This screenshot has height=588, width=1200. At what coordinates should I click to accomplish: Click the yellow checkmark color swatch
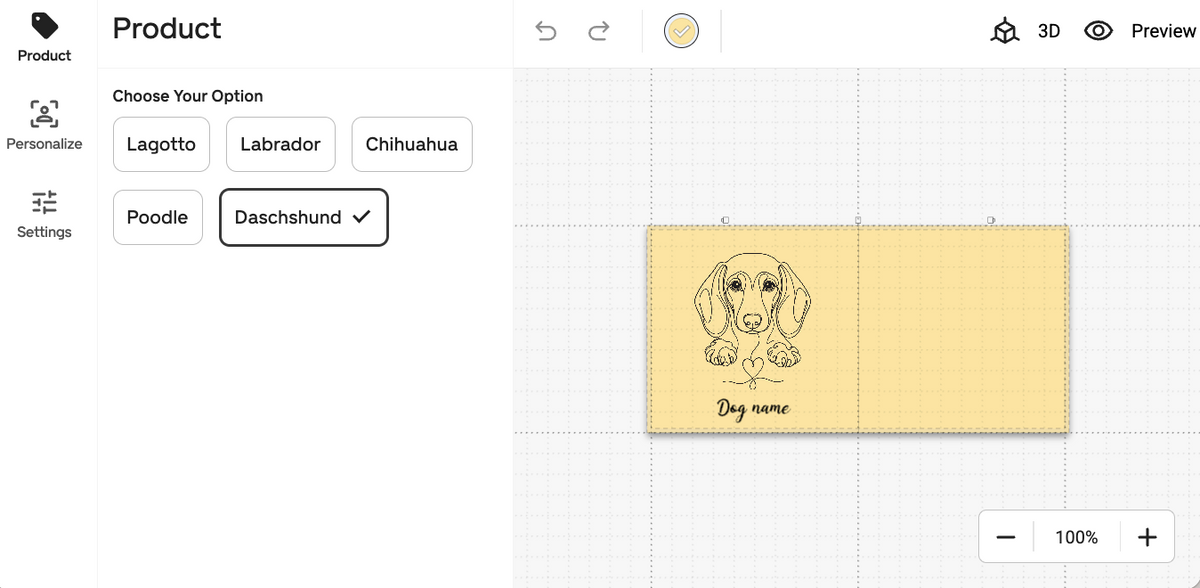tap(681, 31)
